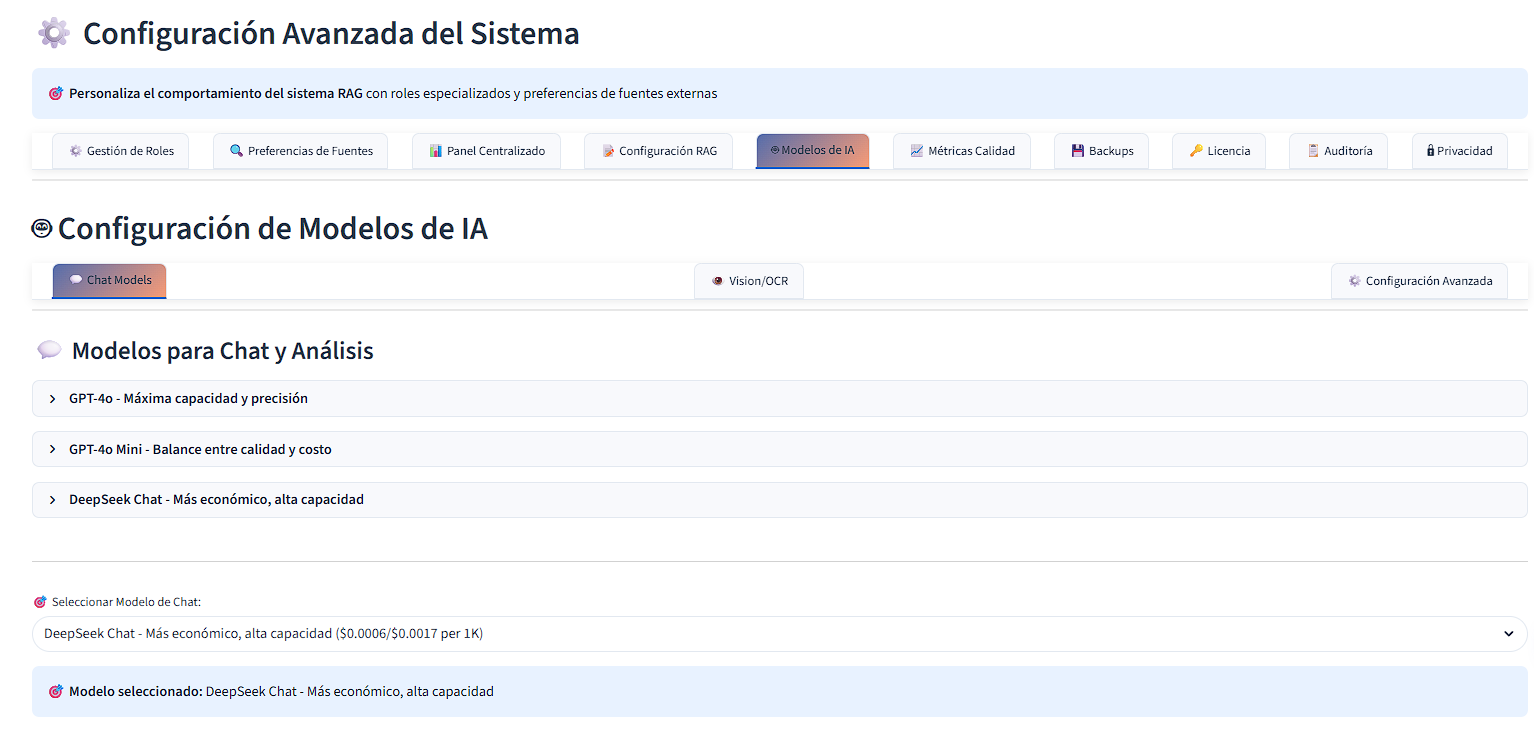Click the speech bubble icon next to Modelos para Chat
The height and width of the screenshot is (730, 1534).
click(49, 349)
